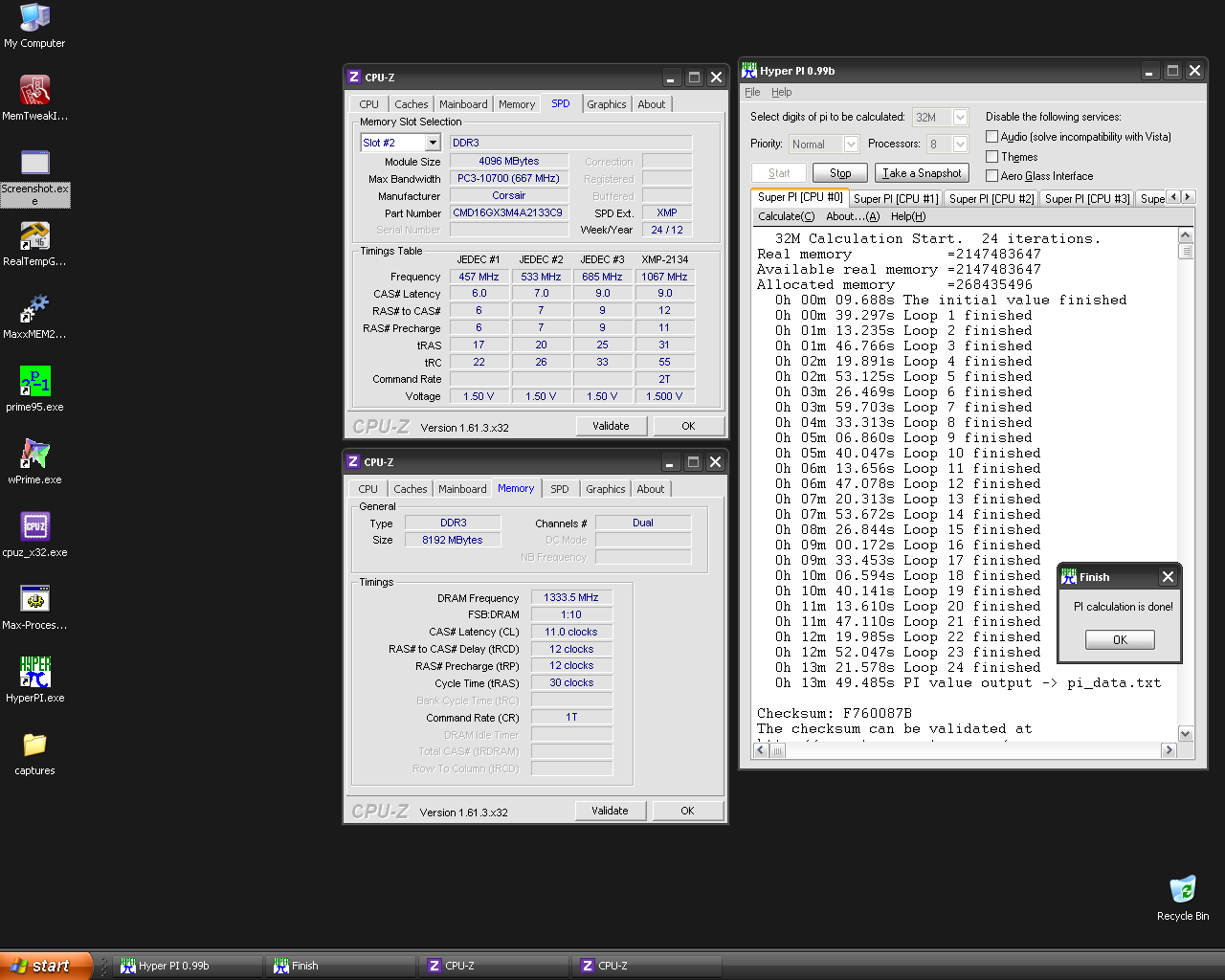Close the Finish dialog

click(1168, 577)
